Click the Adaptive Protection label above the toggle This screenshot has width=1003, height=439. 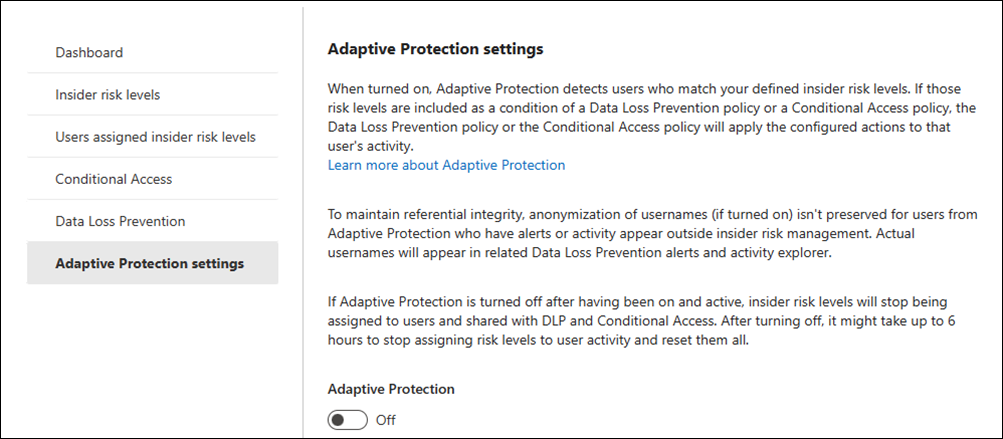click(391, 389)
